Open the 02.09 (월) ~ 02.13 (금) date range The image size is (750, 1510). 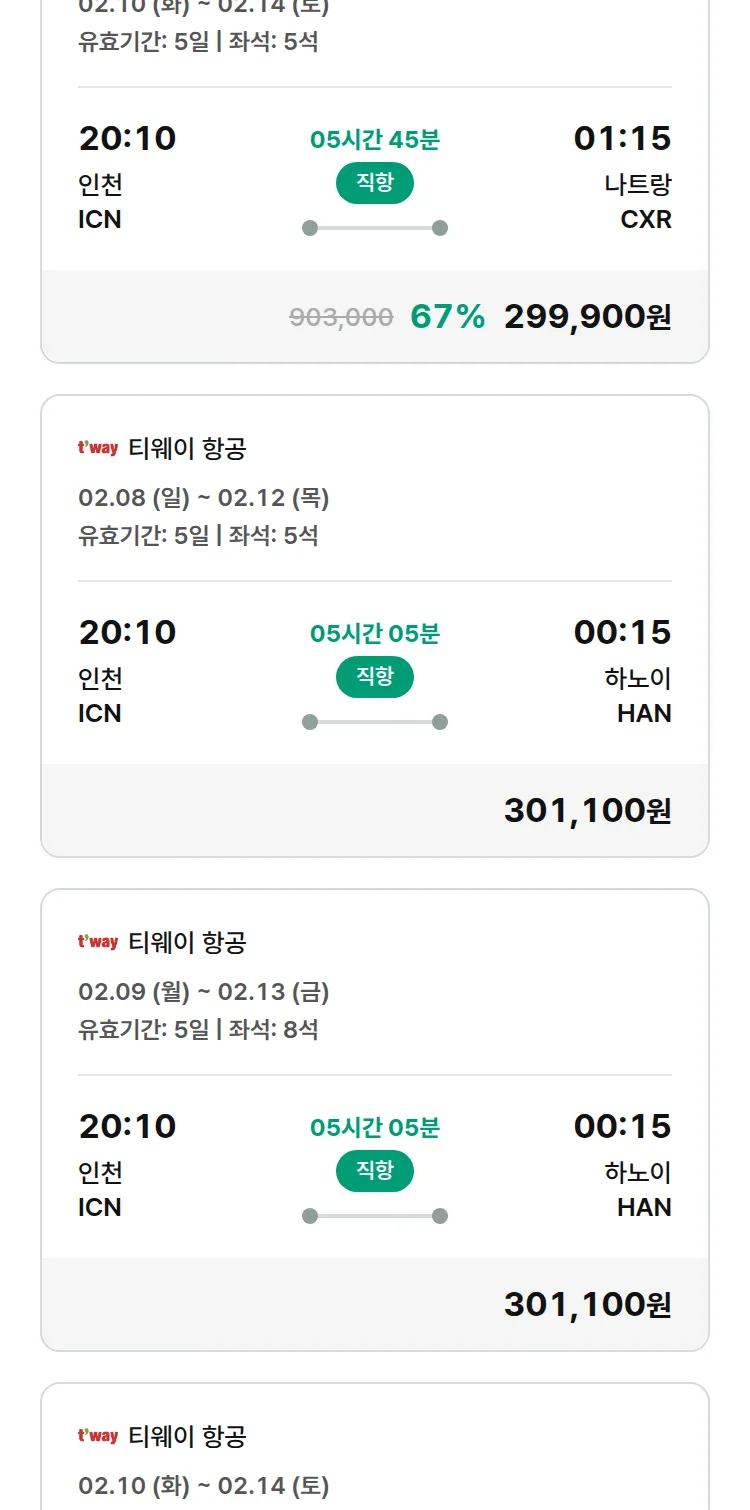click(x=204, y=992)
